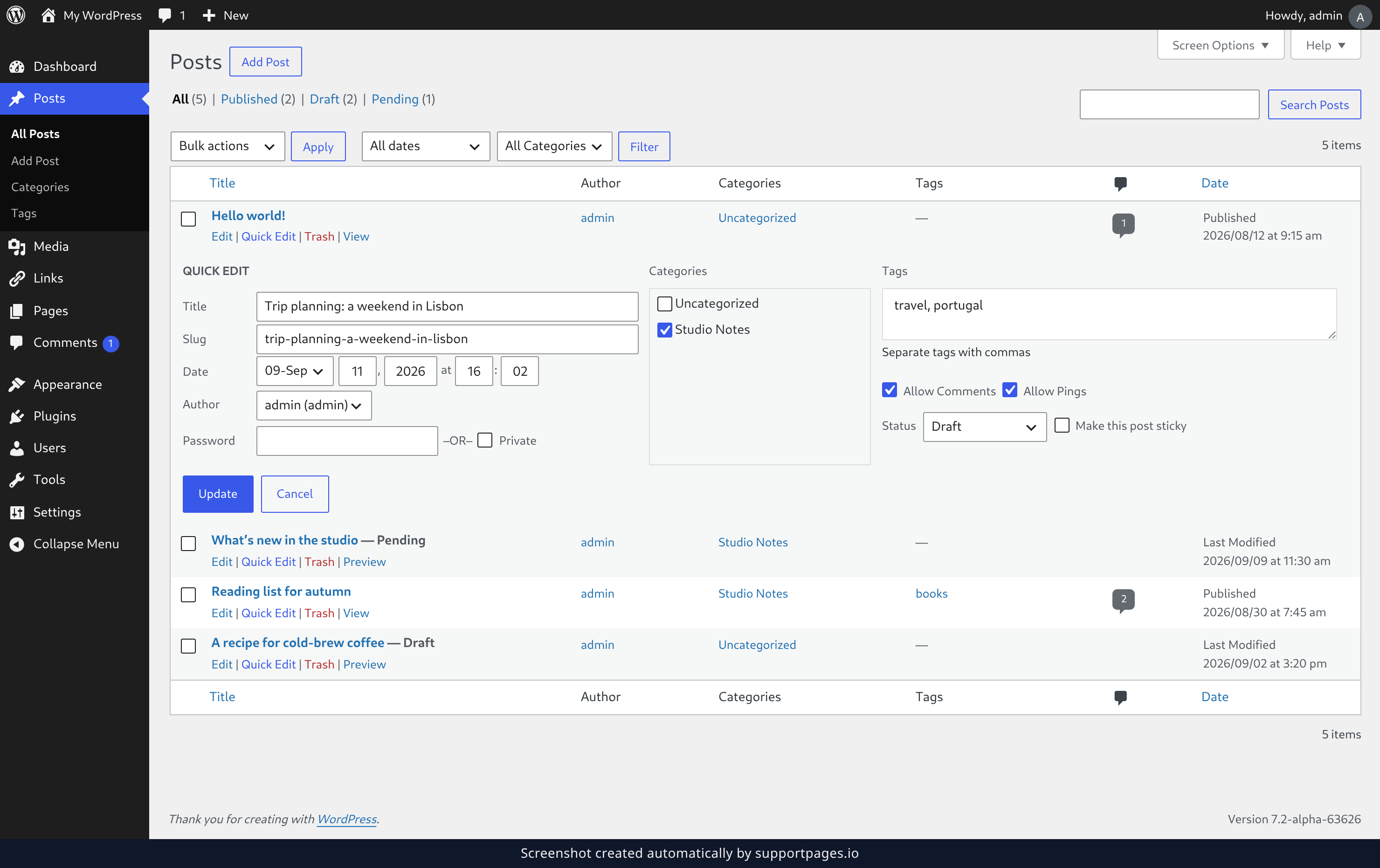
Task: Uncheck the Studio Notes category
Action: [665, 330]
